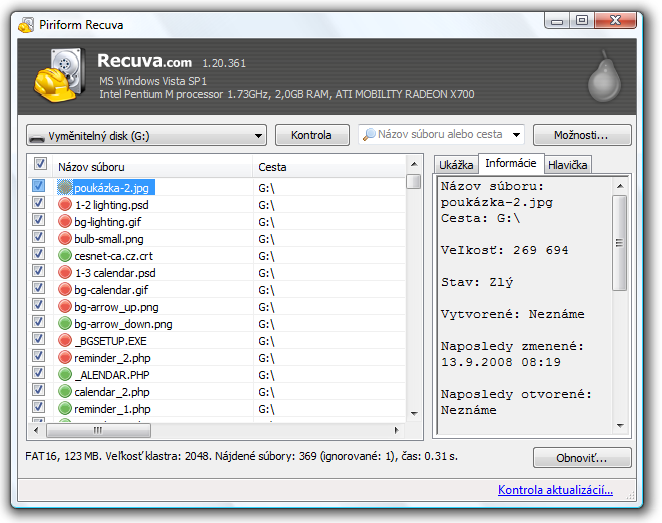Open the Vyměnitelný disk (G:) drive dropdown
This screenshot has width=662, height=523.
point(146,135)
